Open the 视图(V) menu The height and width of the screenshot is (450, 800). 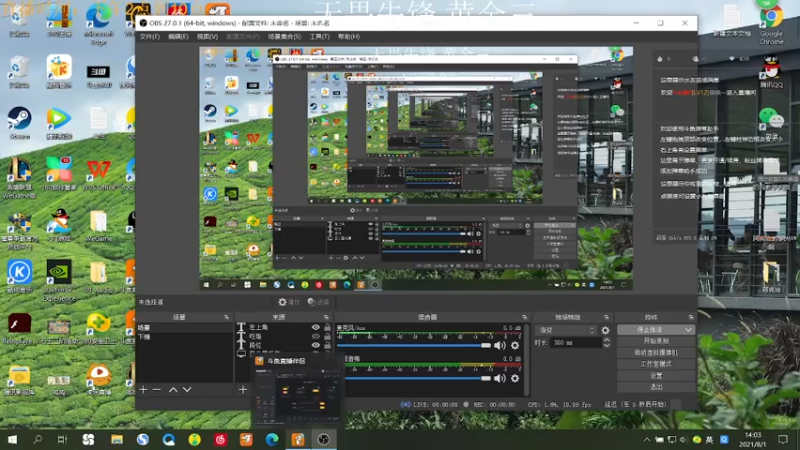[x=207, y=37]
